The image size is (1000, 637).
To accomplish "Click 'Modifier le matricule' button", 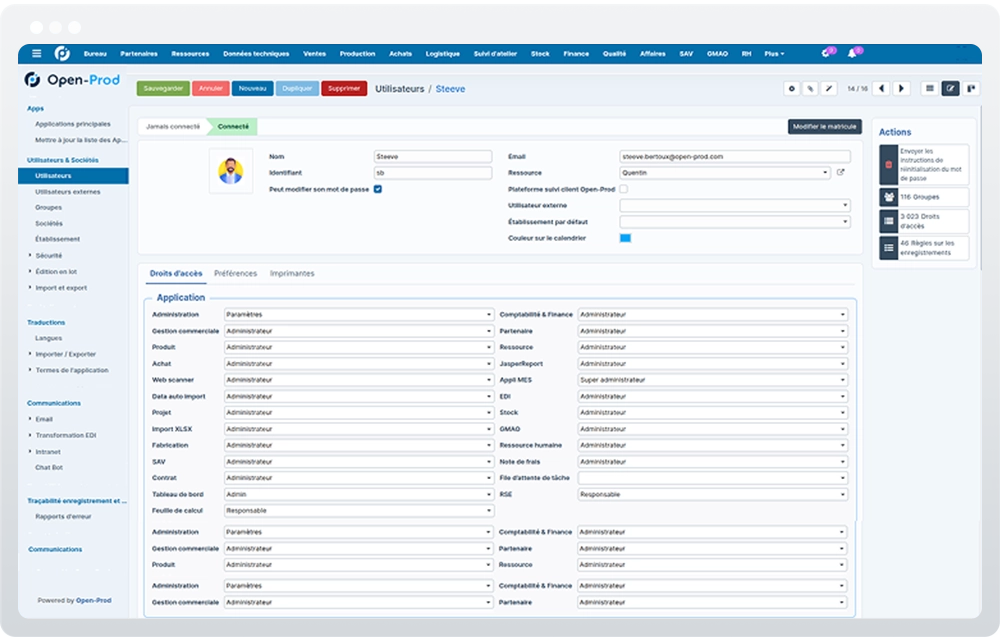I will click(825, 126).
